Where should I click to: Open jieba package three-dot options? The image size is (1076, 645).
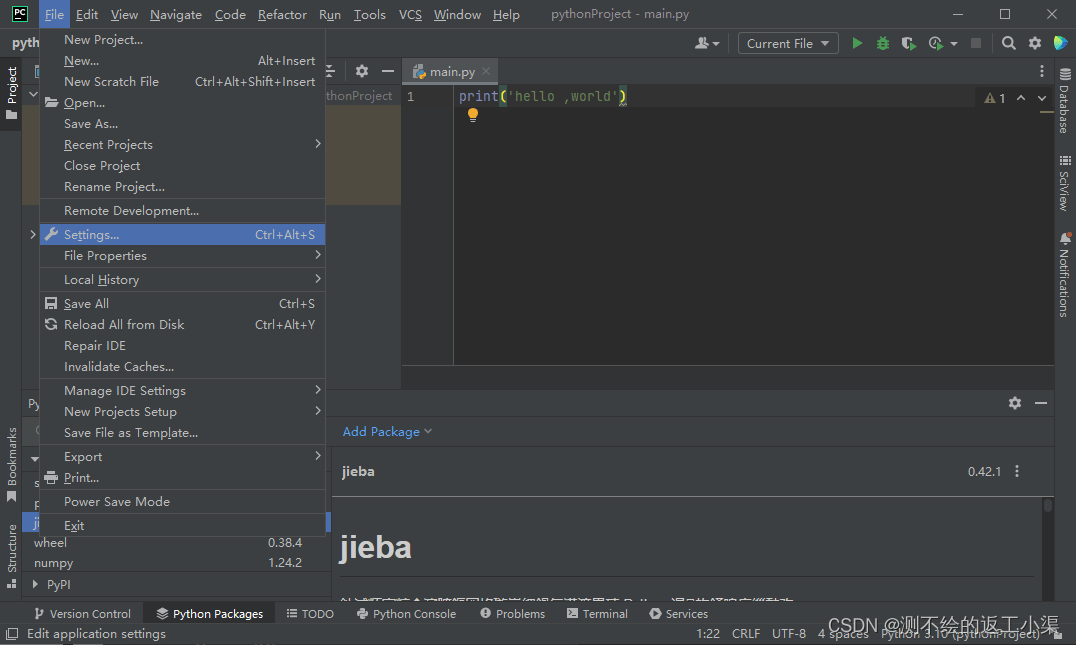[x=1017, y=471]
